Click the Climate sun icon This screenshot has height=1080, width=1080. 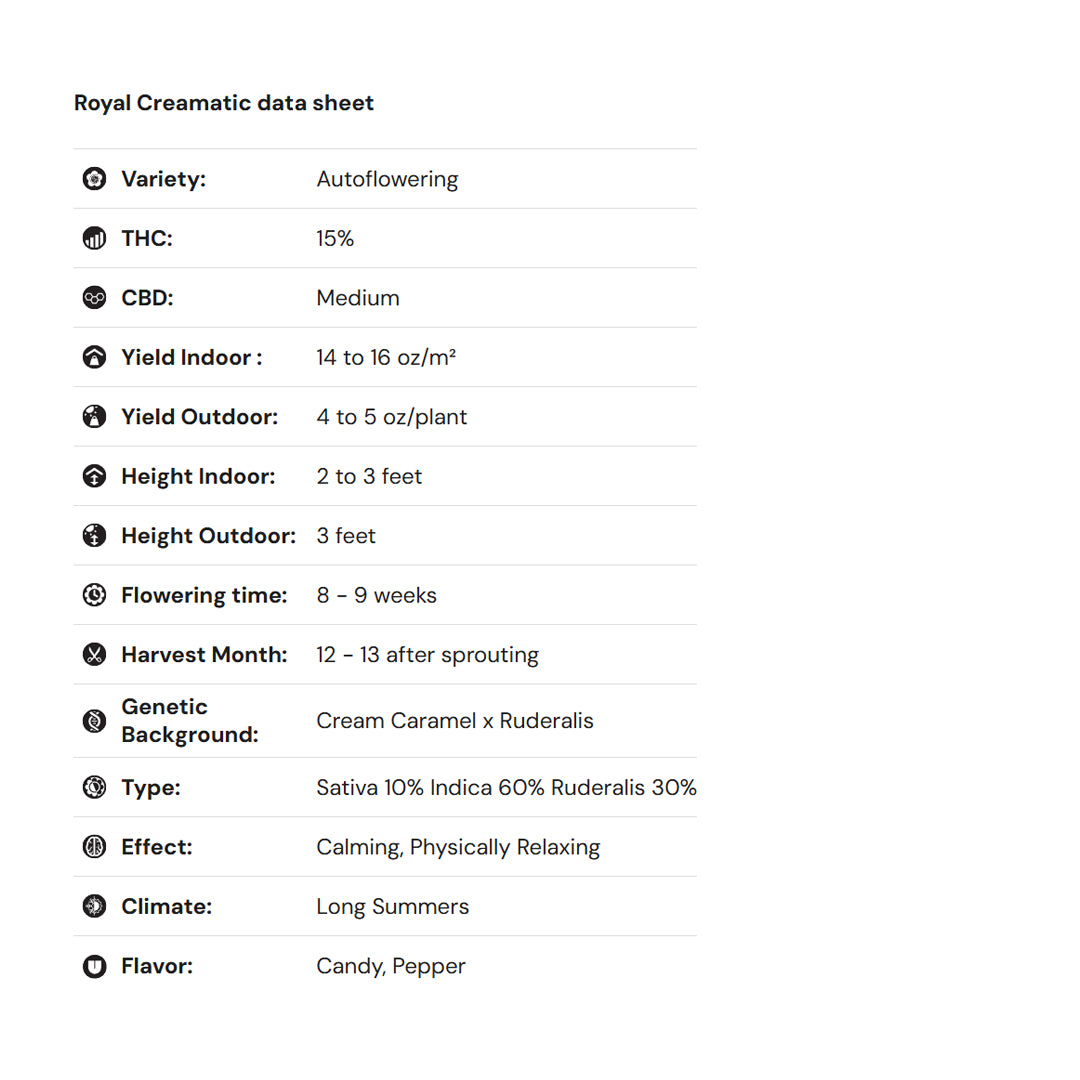94,906
